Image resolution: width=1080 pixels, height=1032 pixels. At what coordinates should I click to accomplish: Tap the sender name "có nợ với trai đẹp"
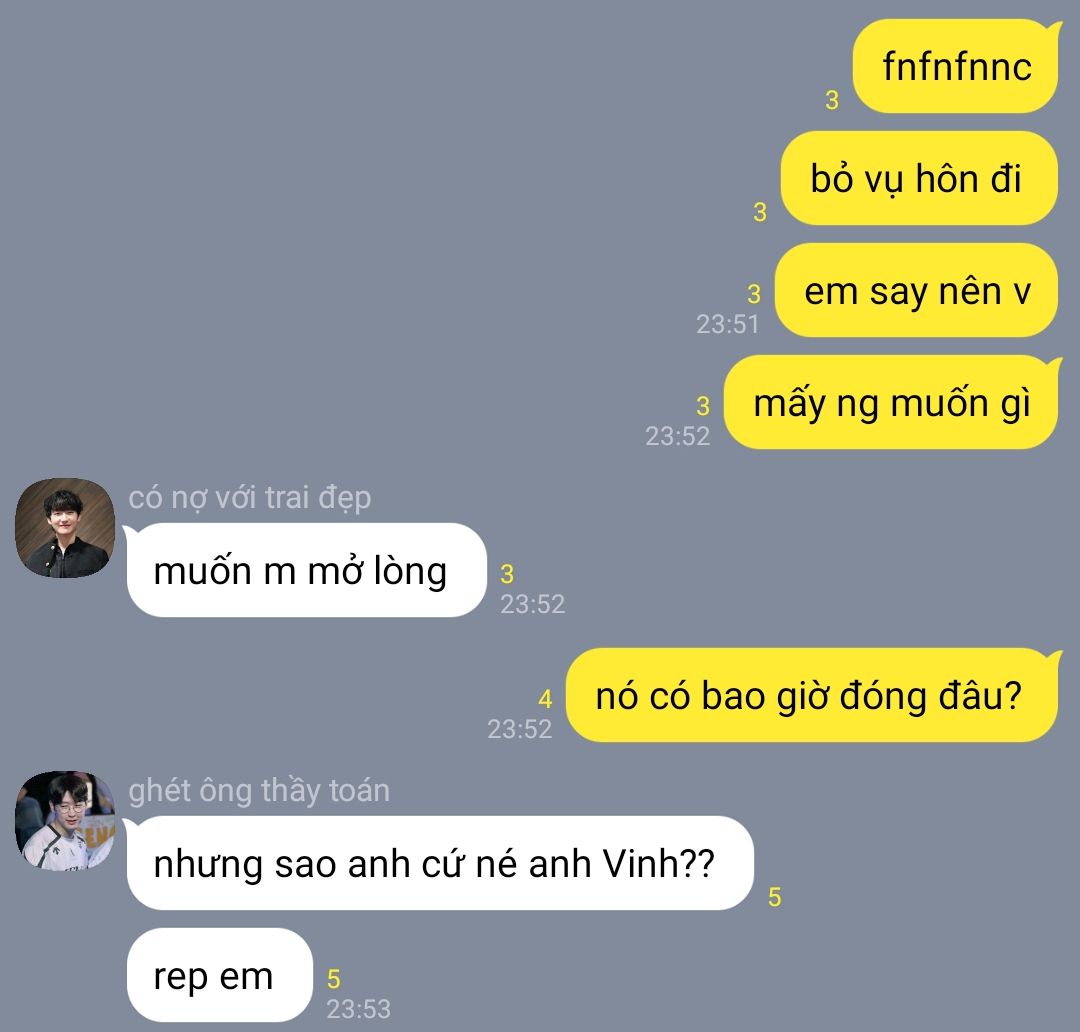[x=249, y=497]
